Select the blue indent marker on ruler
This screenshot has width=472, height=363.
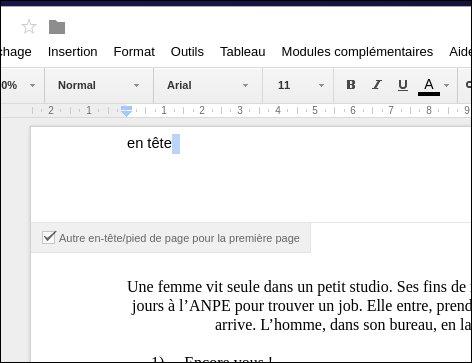[126, 111]
